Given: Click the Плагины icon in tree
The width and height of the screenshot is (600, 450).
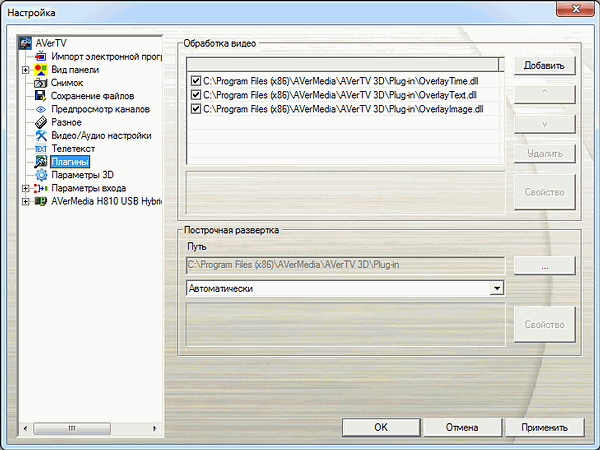Looking at the screenshot, I should [x=41, y=162].
